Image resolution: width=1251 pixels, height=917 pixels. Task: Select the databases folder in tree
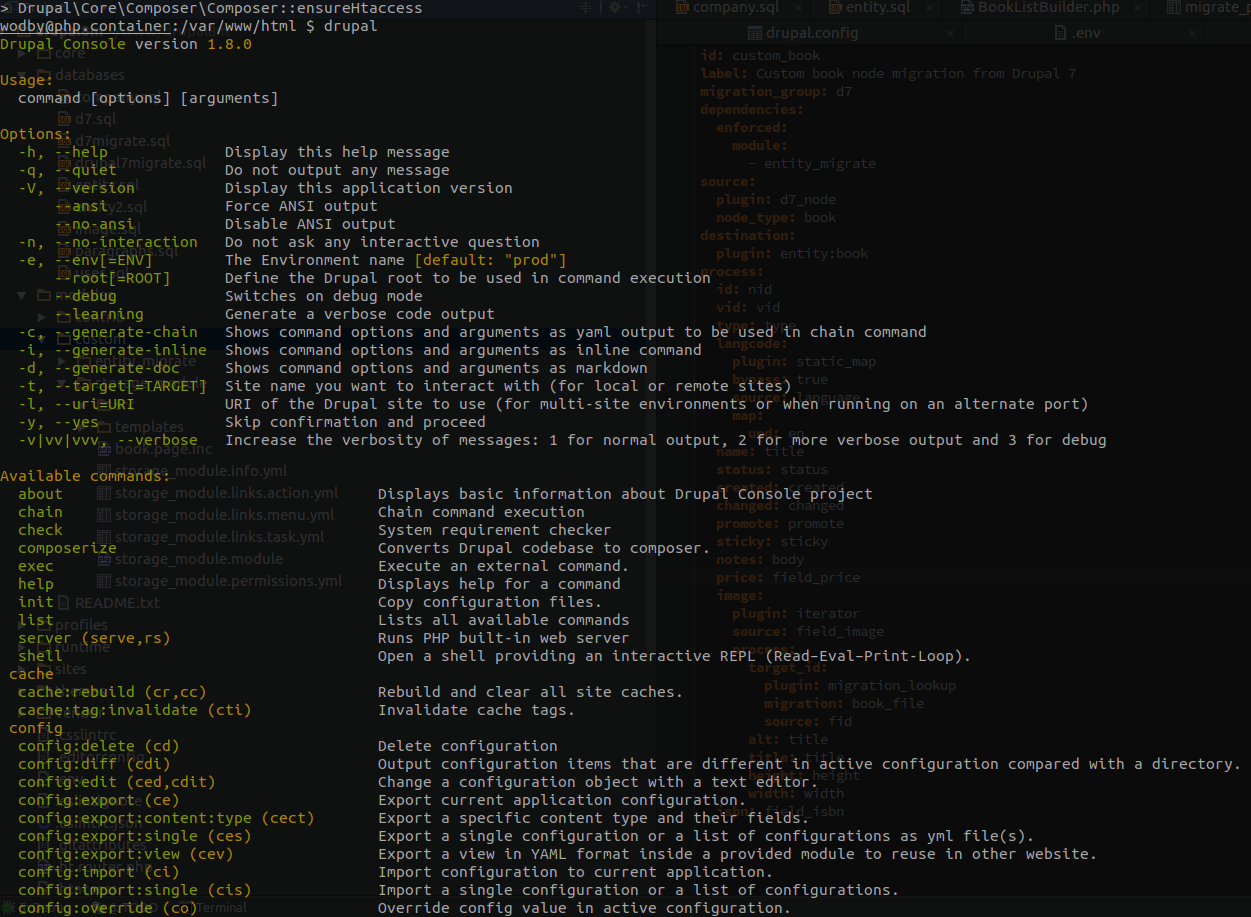coord(90,75)
